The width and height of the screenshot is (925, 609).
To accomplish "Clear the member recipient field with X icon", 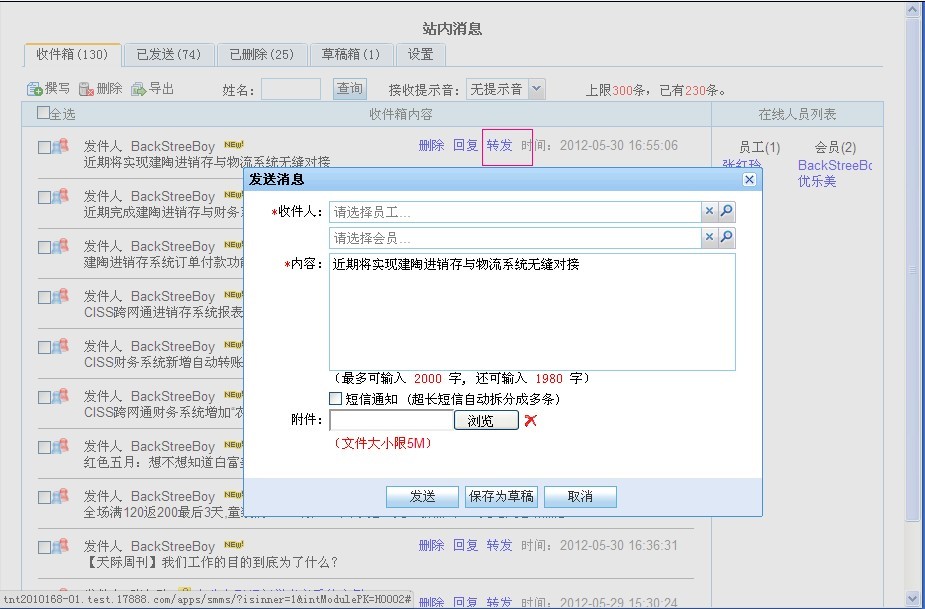I will coord(709,237).
